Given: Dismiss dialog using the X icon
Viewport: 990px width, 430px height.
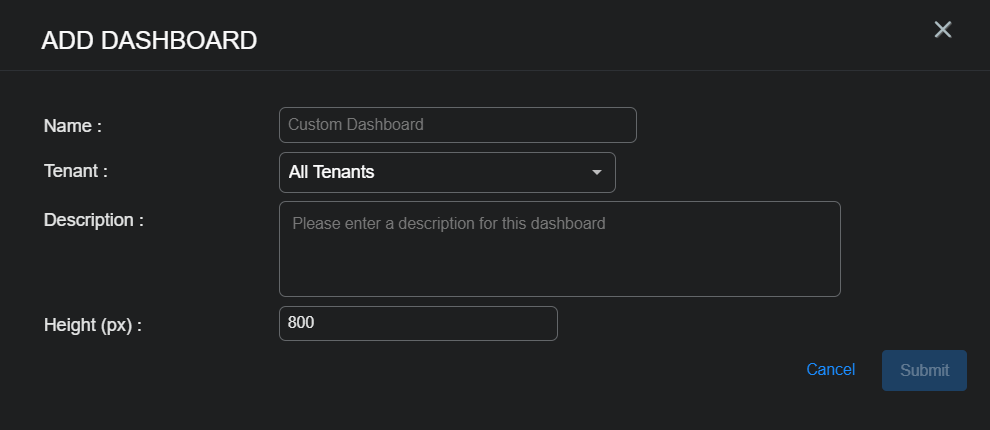Looking at the screenshot, I should click(942, 30).
